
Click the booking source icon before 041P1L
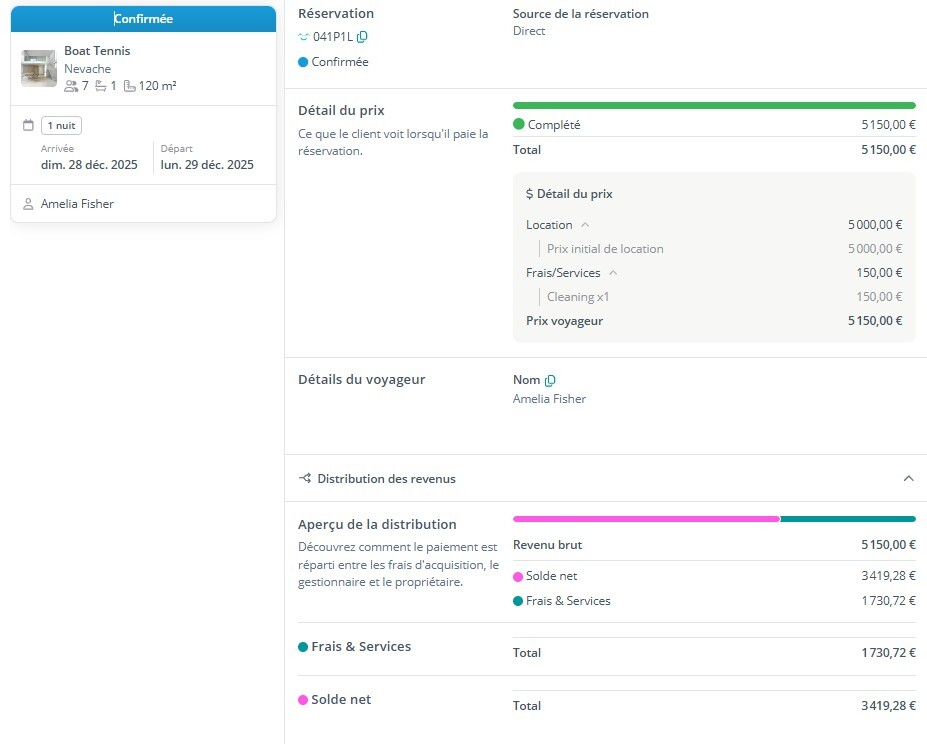click(304, 37)
